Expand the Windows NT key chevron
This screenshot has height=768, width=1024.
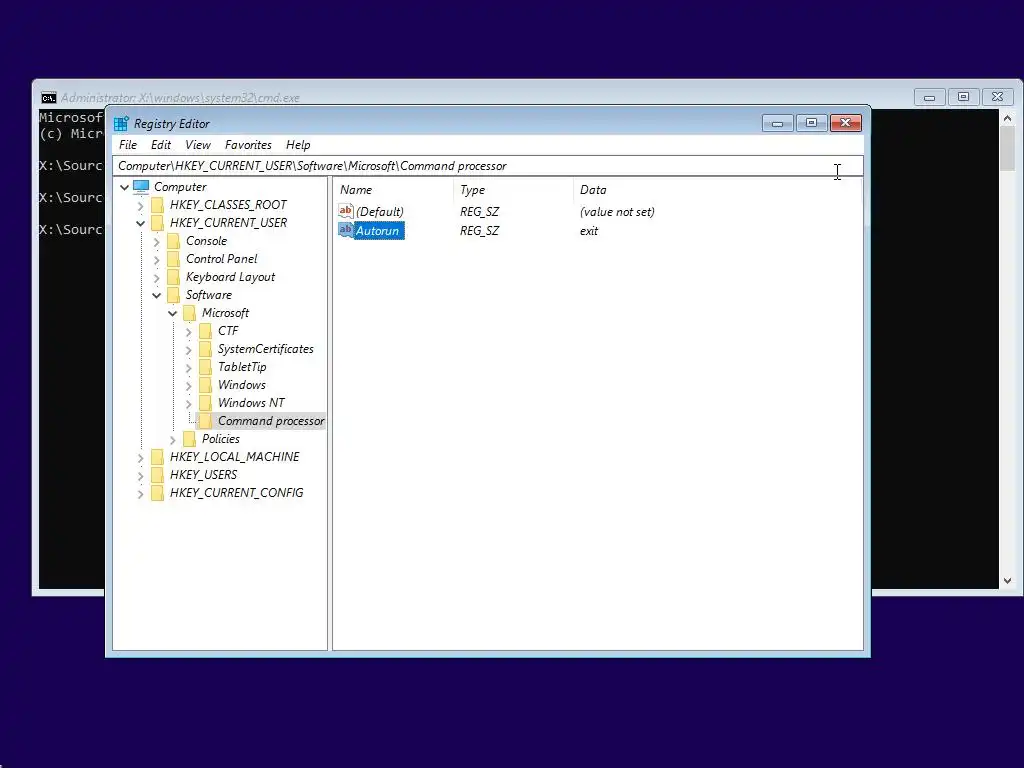[x=189, y=404]
